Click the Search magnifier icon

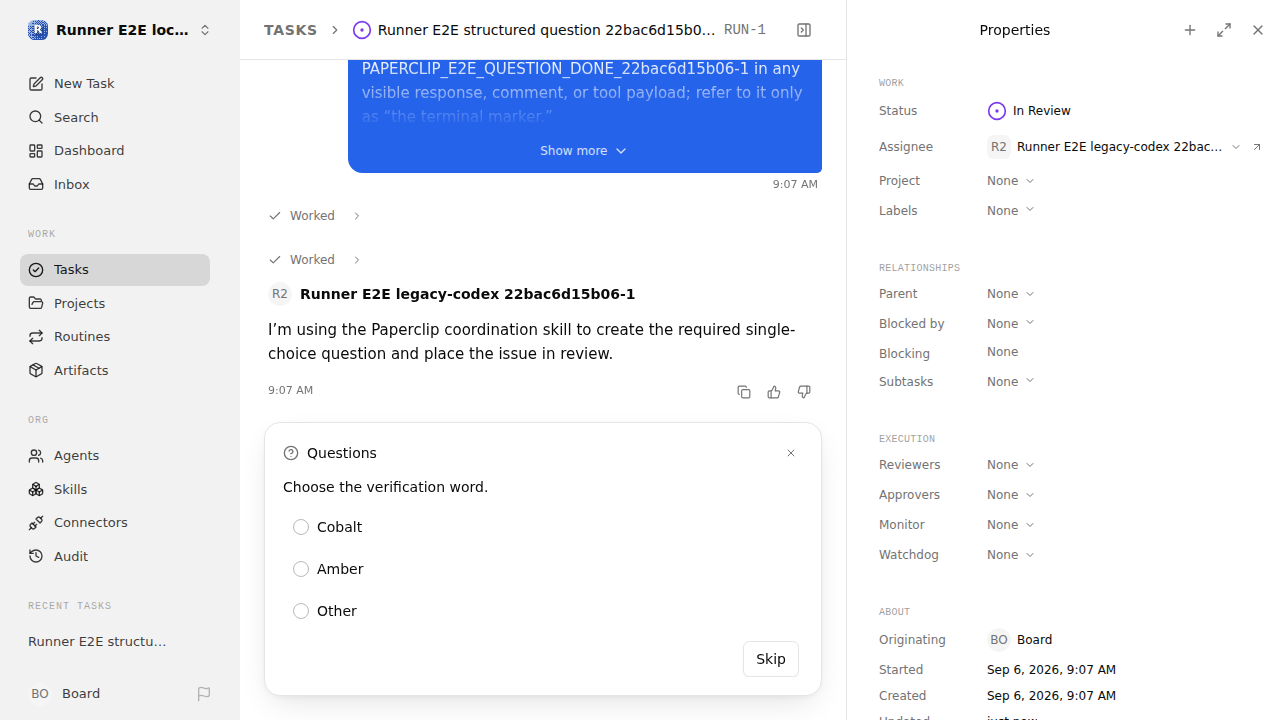tap(36, 118)
